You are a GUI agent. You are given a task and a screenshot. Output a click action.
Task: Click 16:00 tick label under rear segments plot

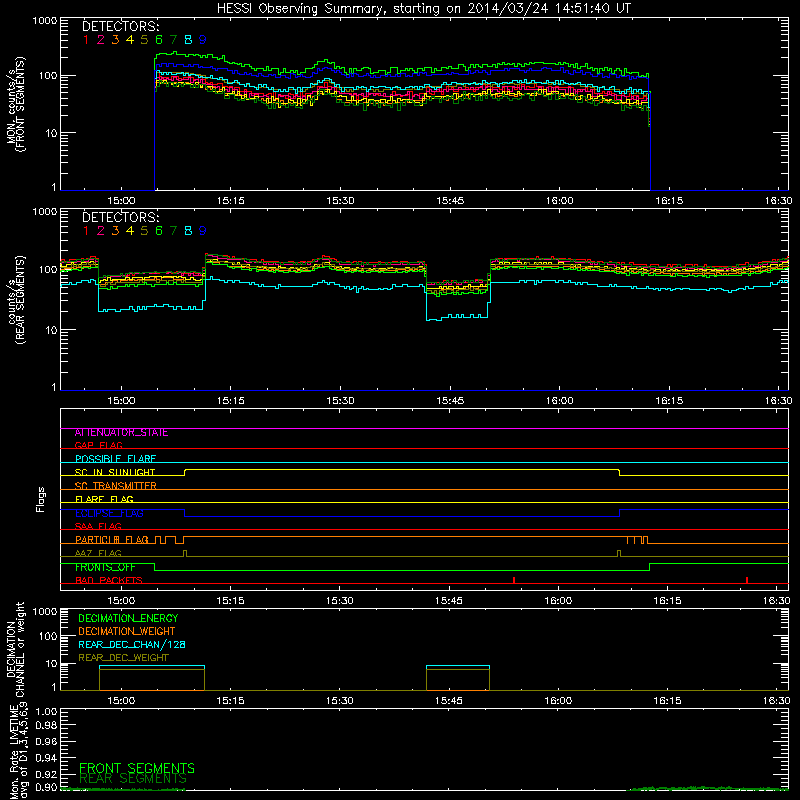[x=560, y=401]
